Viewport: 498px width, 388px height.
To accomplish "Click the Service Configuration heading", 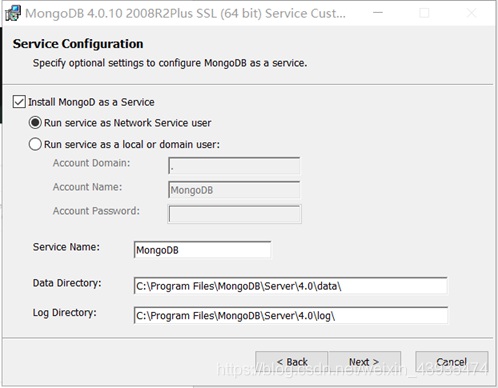I will [78, 44].
